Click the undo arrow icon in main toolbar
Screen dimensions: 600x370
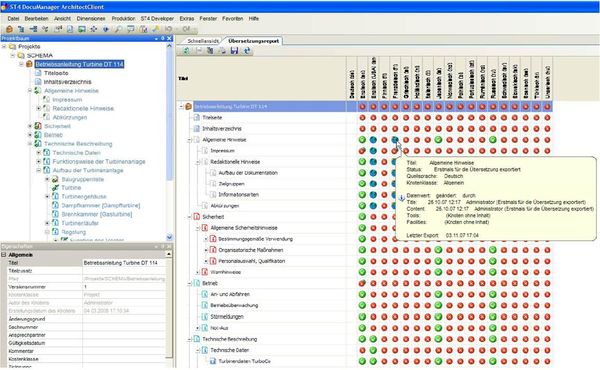(x=168, y=29)
